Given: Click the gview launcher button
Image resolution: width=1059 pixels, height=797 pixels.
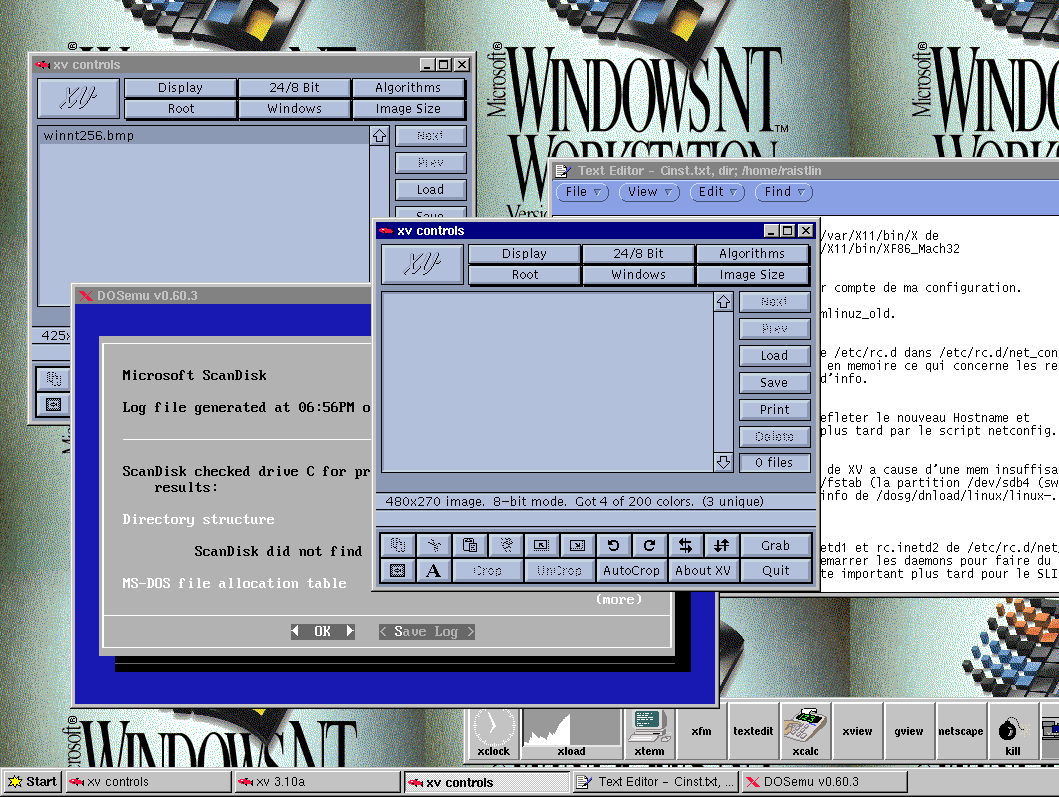Looking at the screenshot, I should [908, 731].
